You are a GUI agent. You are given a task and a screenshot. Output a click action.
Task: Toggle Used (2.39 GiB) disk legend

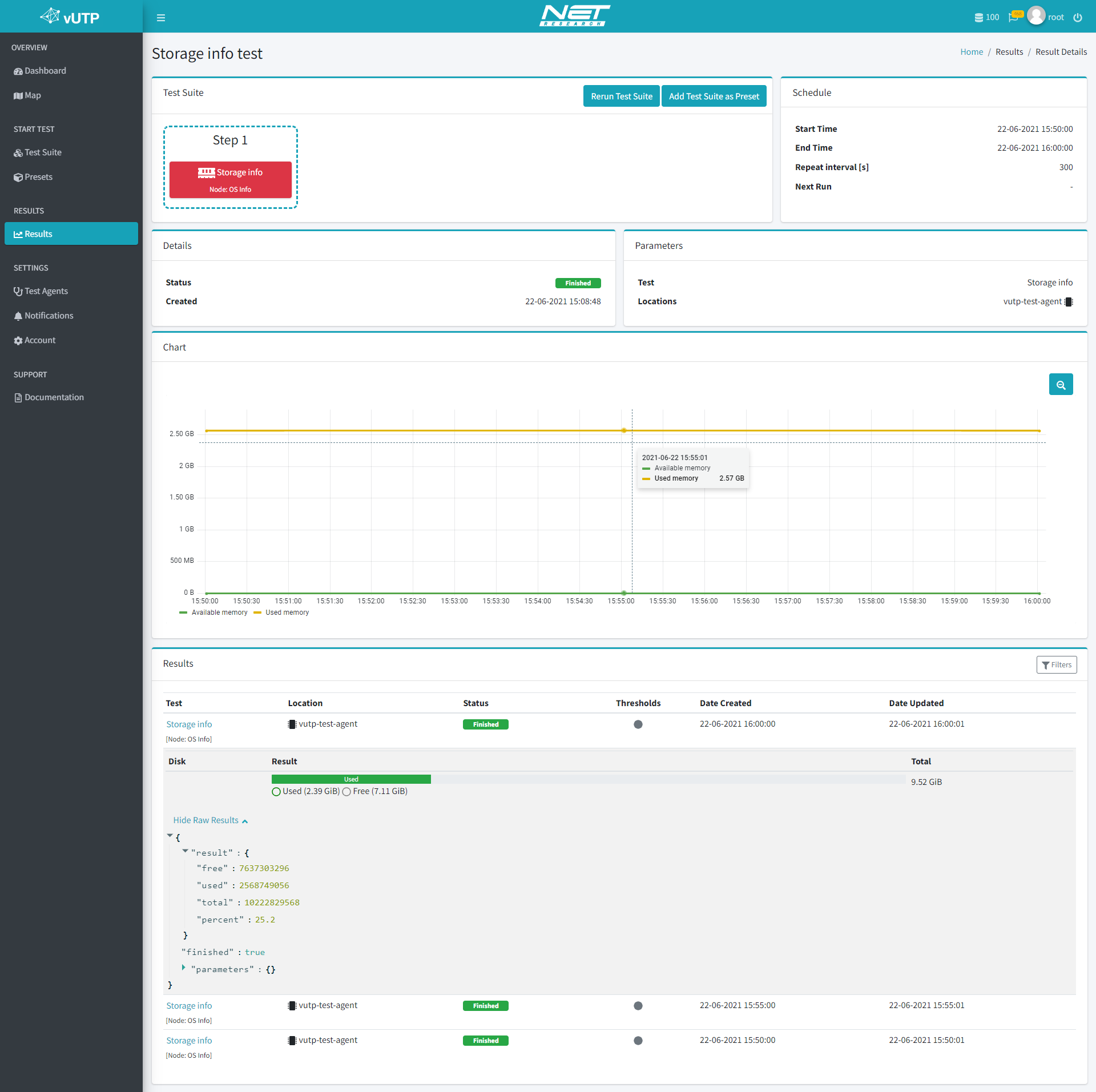tap(306, 791)
